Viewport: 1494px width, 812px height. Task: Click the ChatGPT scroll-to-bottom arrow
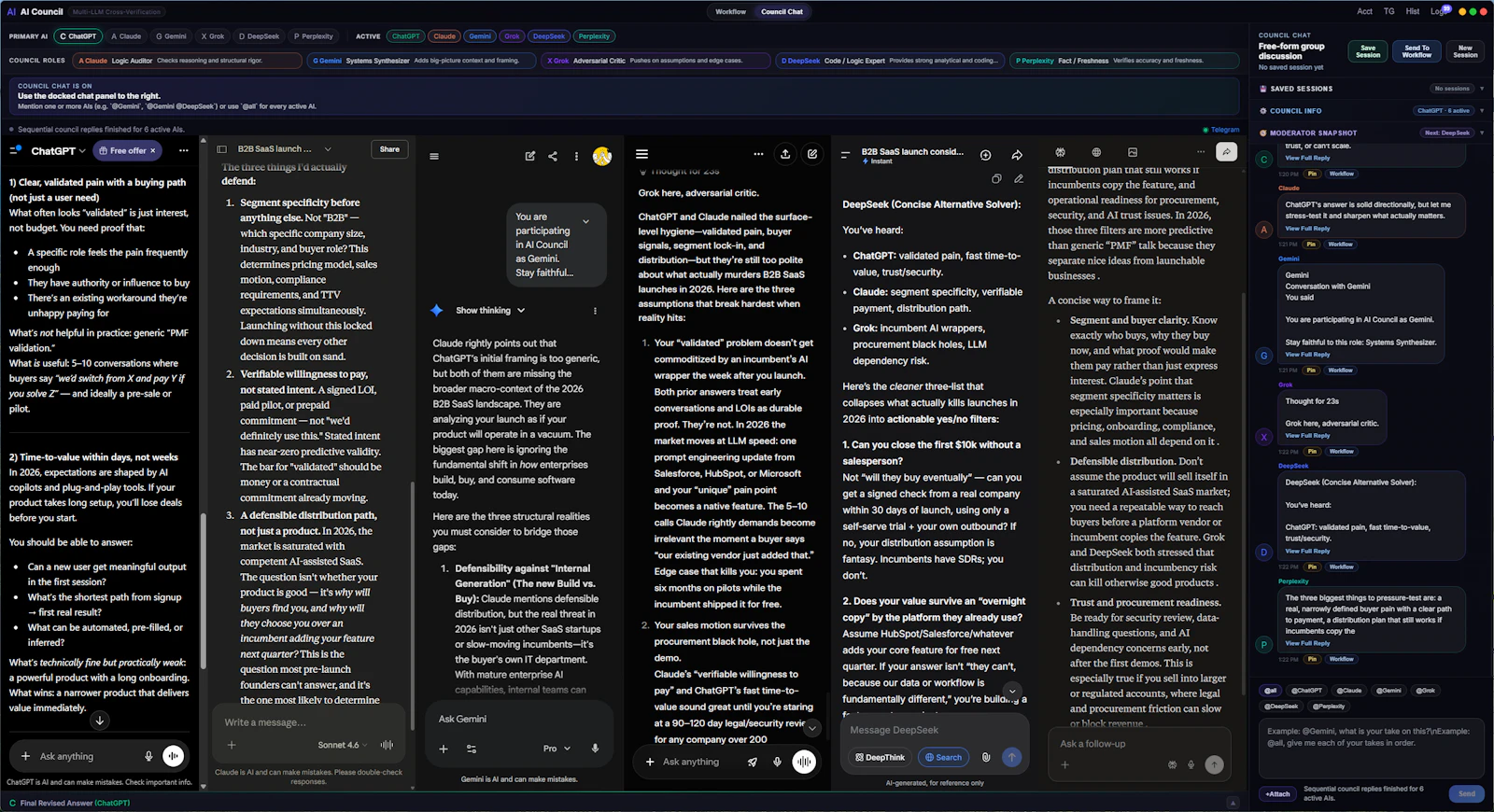[100, 721]
